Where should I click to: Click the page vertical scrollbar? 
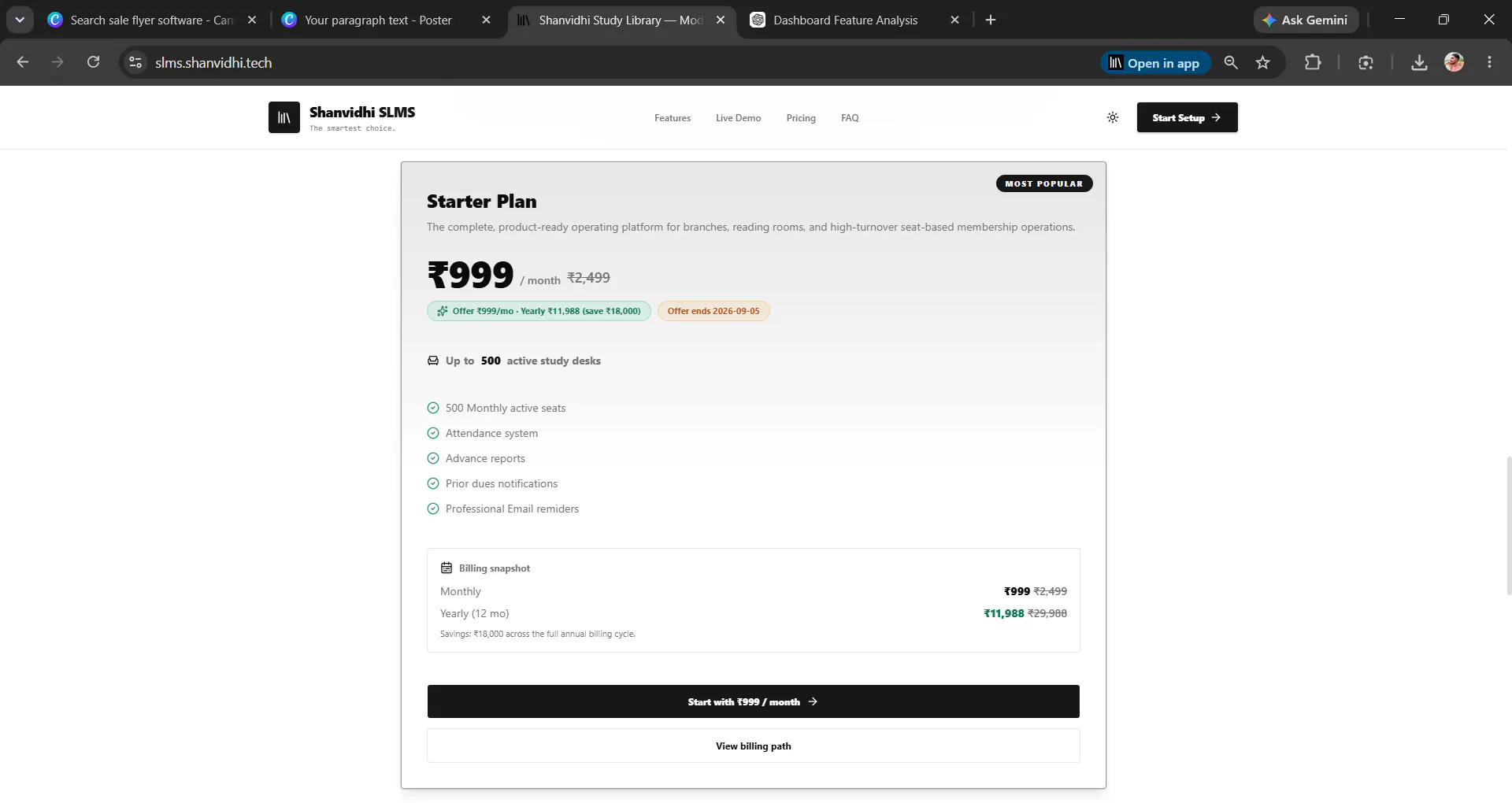coord(1508,526)
